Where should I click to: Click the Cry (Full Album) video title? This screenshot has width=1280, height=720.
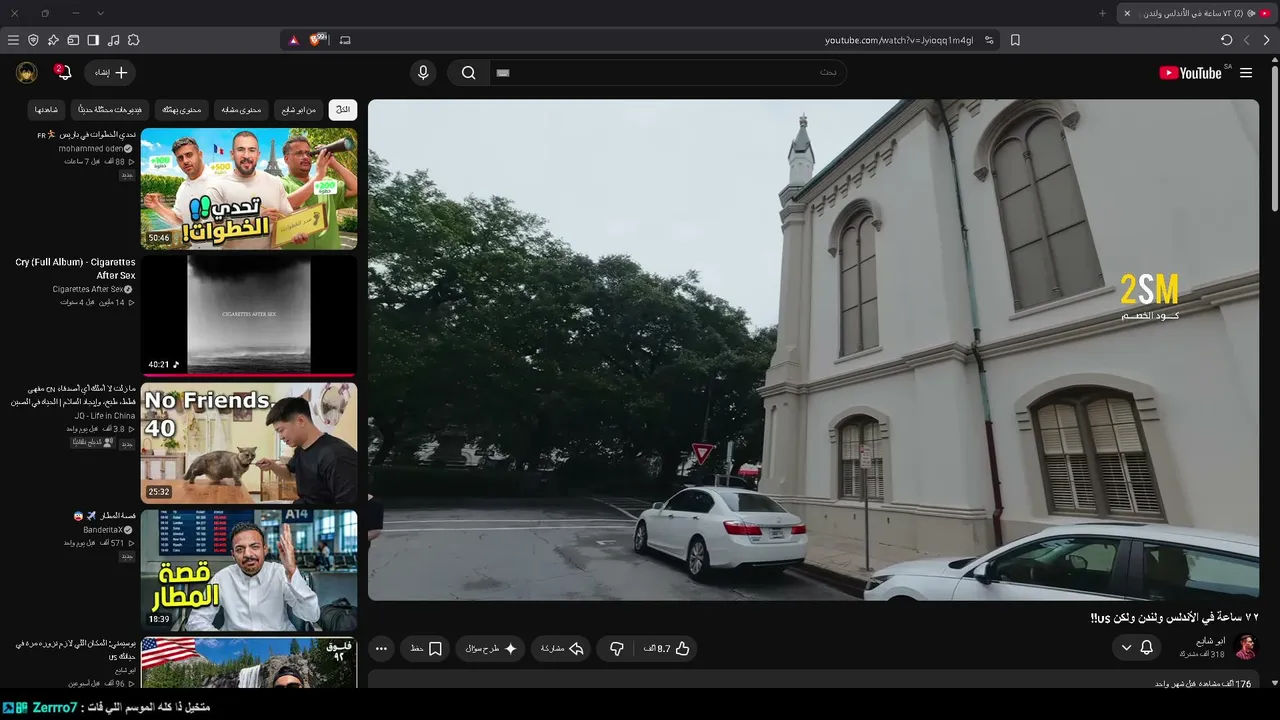(x=75, y=269)
